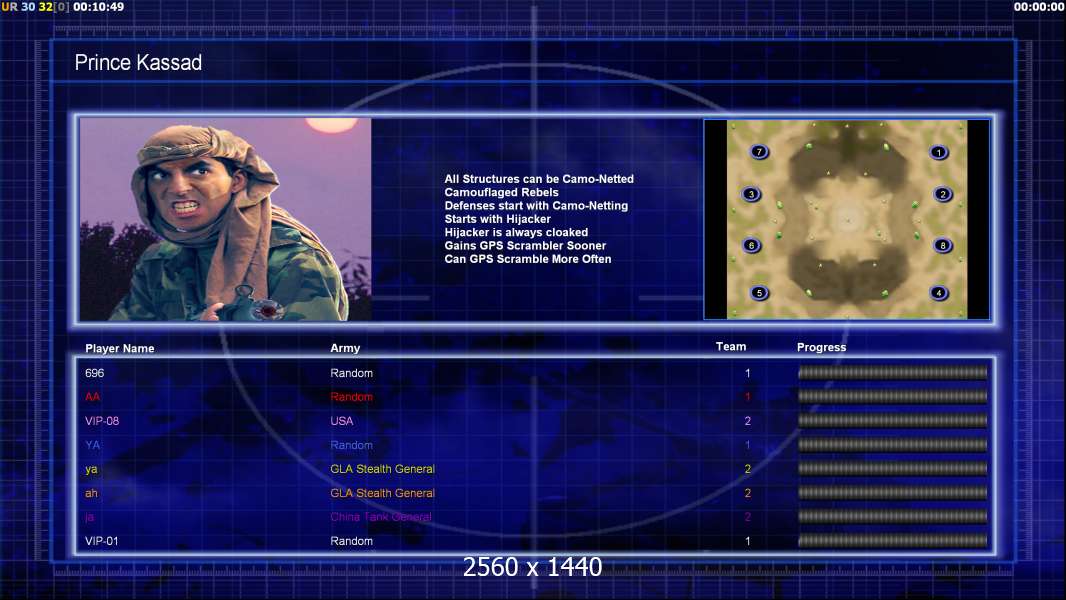Select start position 3 on minimap
The width and height of the screenshot is (1066, 600).
point(751,194)
